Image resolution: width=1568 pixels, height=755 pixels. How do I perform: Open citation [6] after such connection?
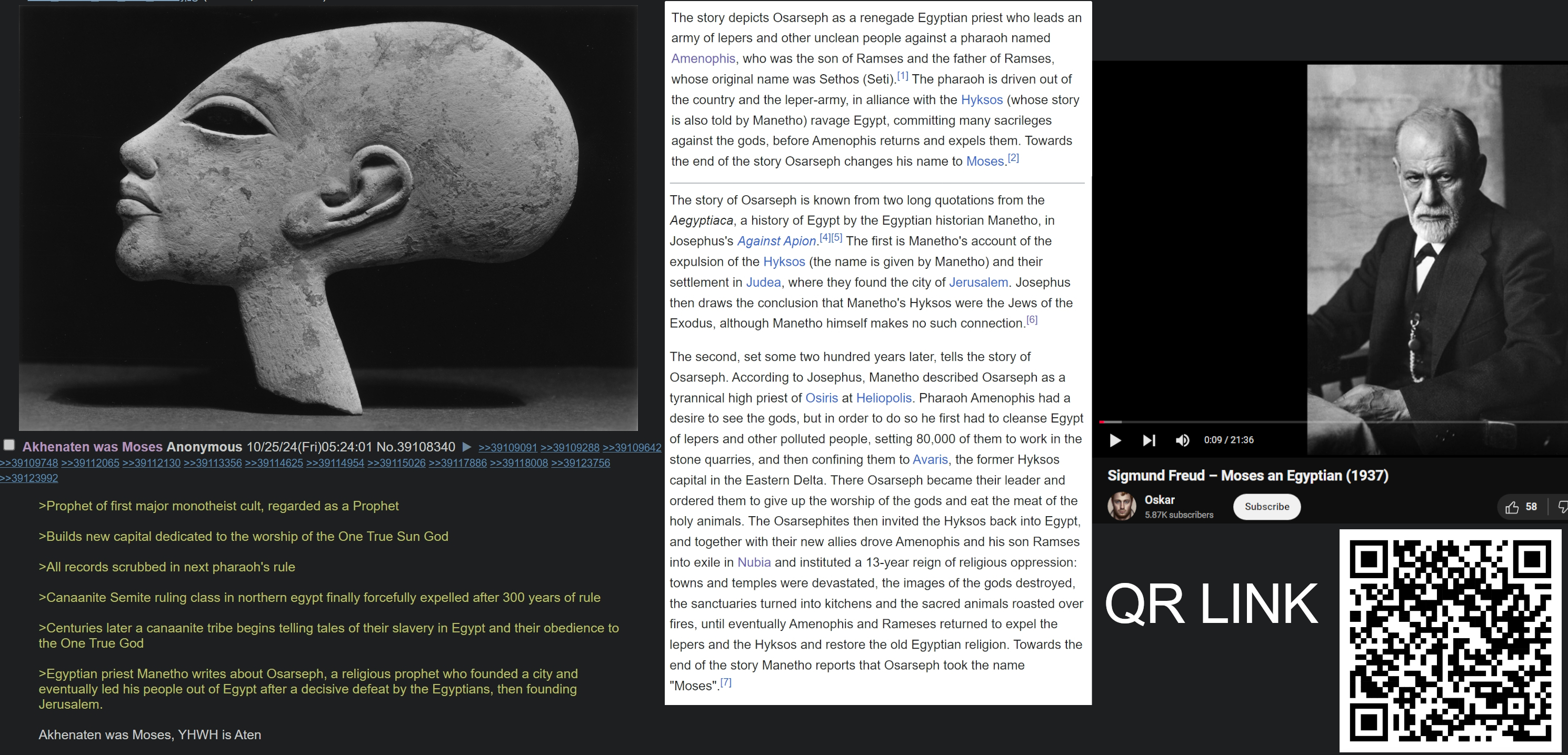[1032, 319]
